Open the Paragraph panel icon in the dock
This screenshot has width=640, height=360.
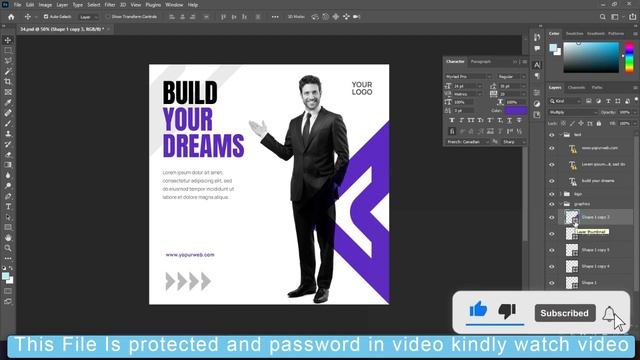click(537, 76)
